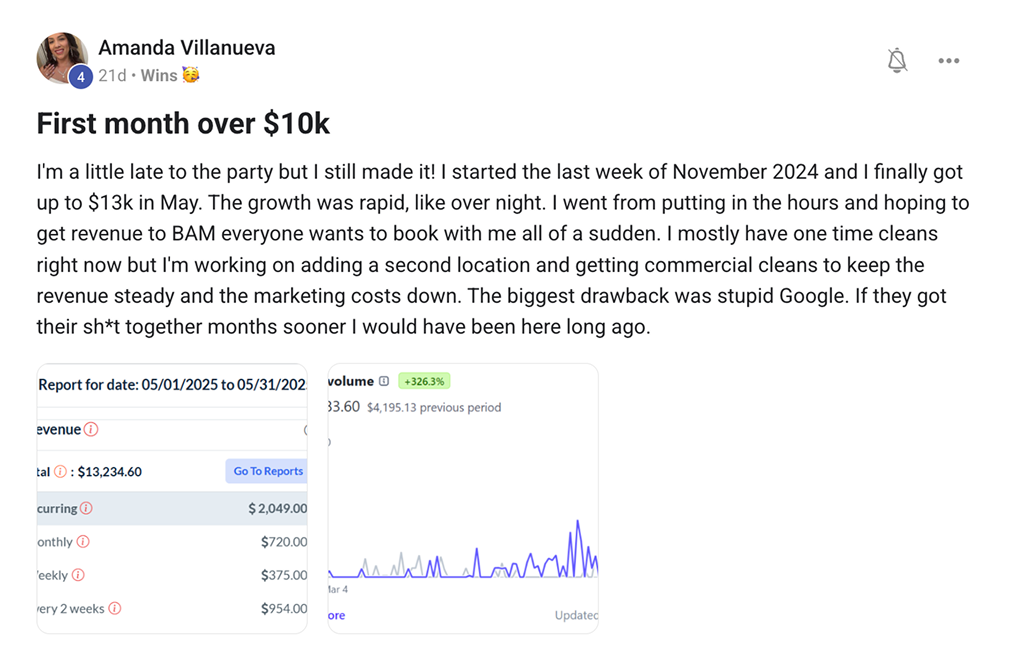Click Amanda Villanueva's profile picture
Image resolution: width=1012 pixels, height=650 pixels.
point(62,57)
